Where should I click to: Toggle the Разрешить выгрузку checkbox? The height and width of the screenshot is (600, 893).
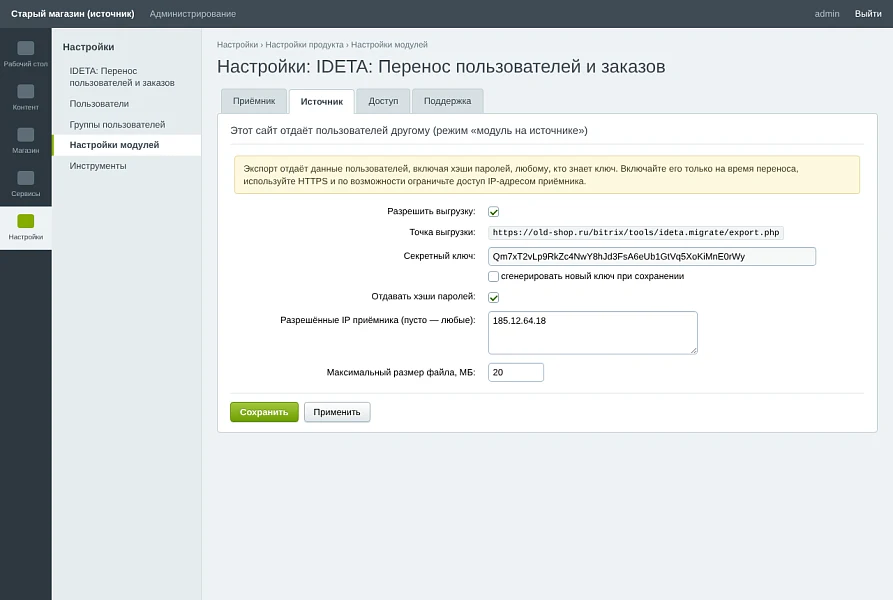coord(494,212)
